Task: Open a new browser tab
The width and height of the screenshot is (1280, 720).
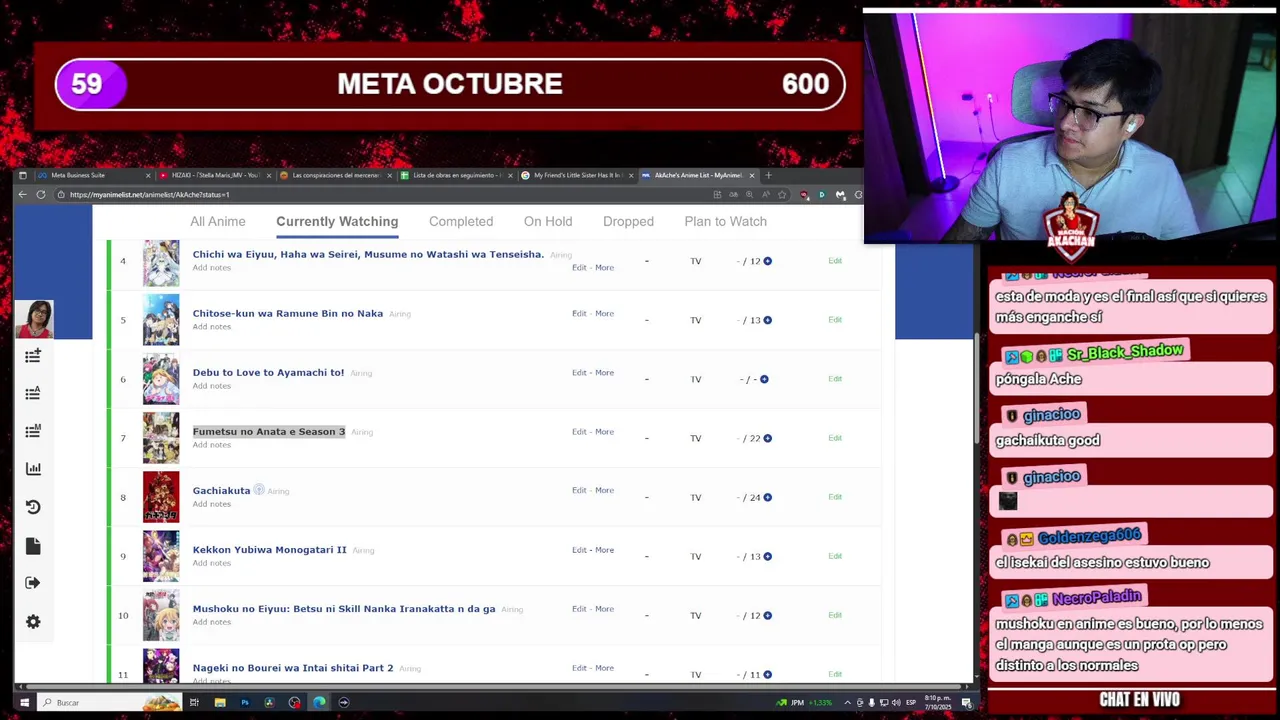Action: pos(768,175)
